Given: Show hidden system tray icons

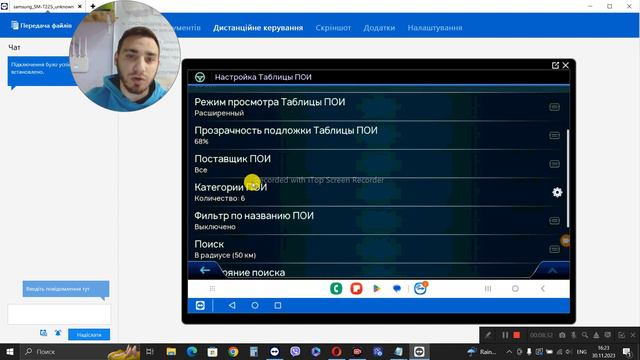Looking at the screenshot, I should pyautogui.click(x=509, y=351).
